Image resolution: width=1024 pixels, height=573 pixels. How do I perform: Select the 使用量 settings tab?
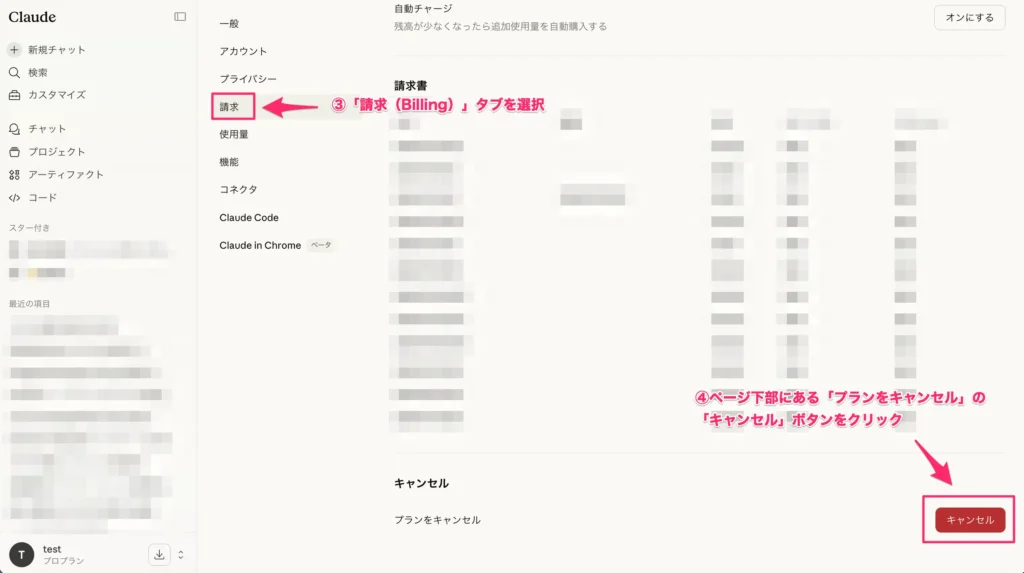click(234, 134)
